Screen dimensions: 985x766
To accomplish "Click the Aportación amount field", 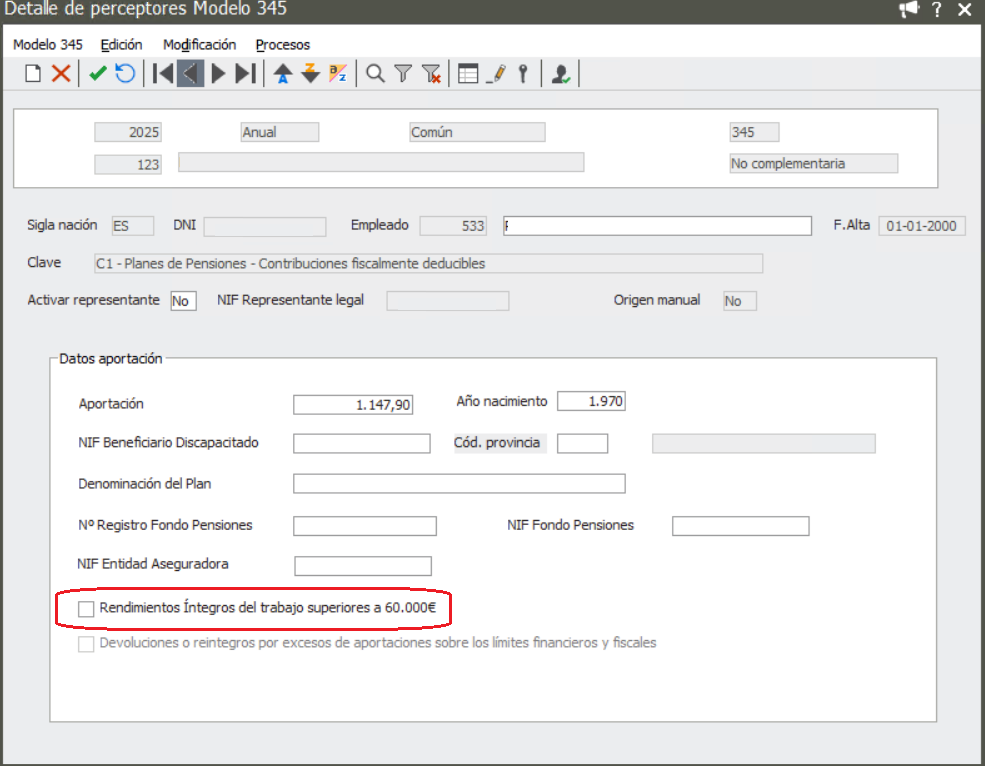I will tap(352, 404).
